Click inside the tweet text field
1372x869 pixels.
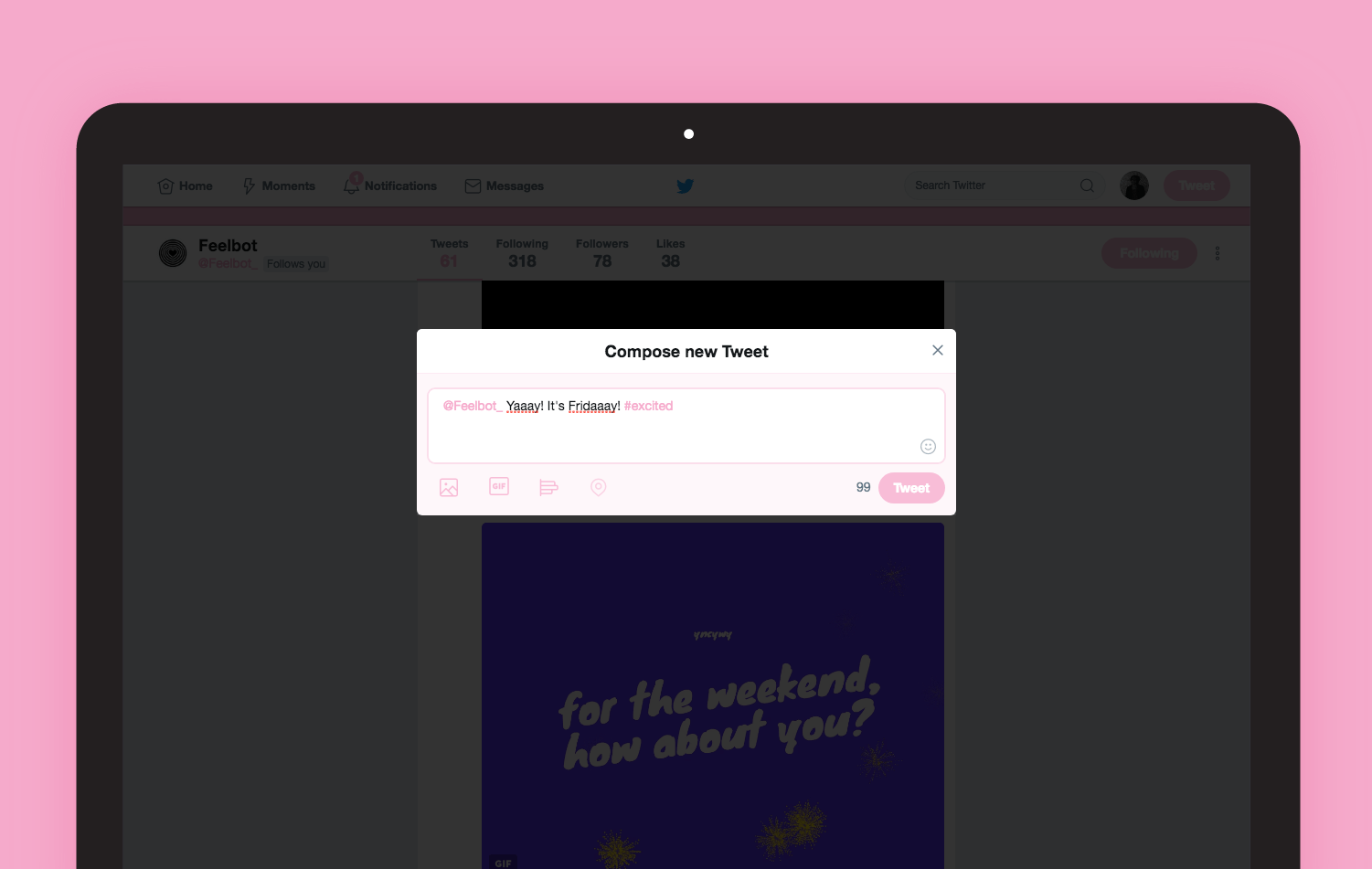(686, 429)
